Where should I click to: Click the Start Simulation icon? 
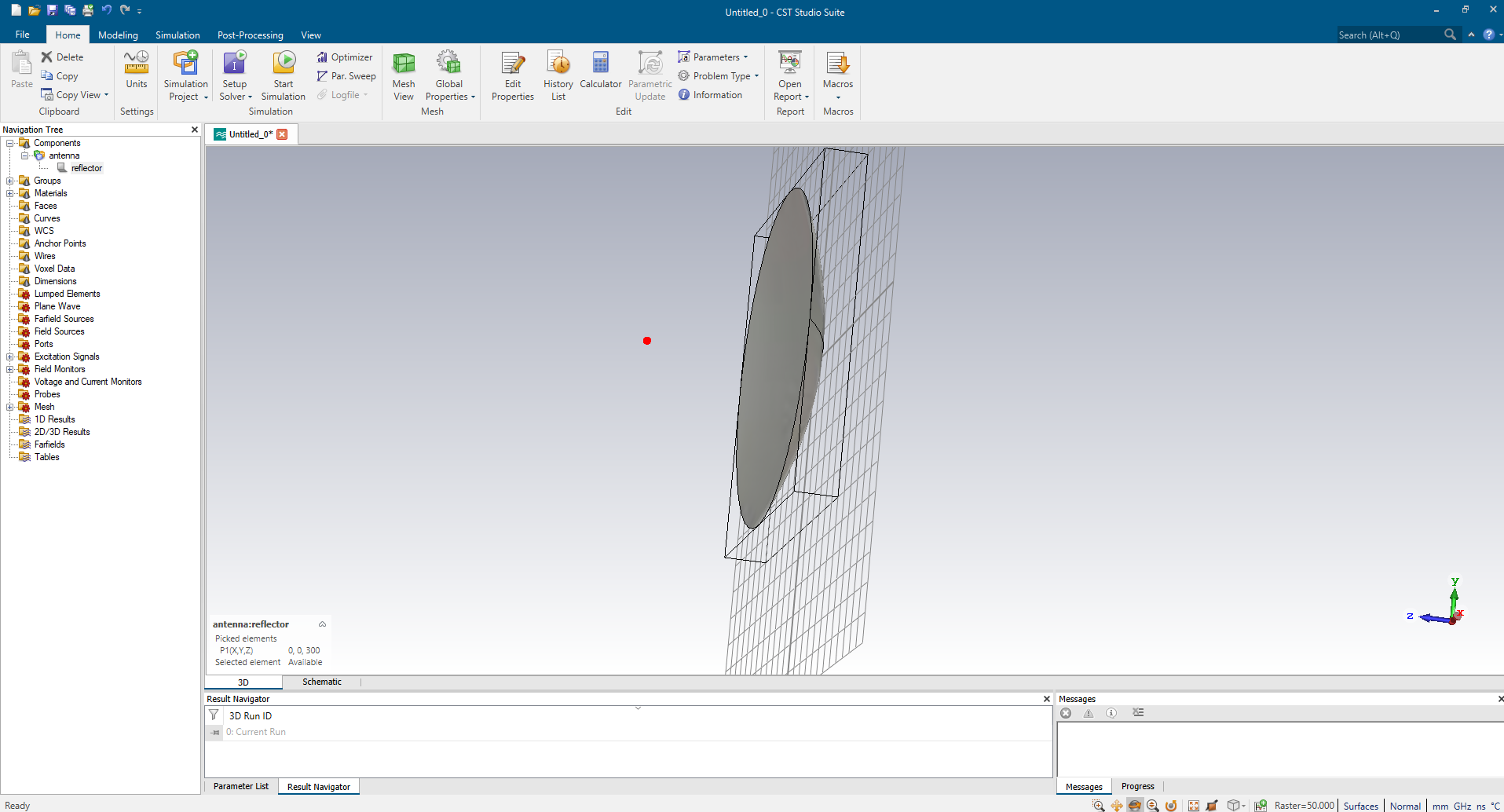click(284, 63)
